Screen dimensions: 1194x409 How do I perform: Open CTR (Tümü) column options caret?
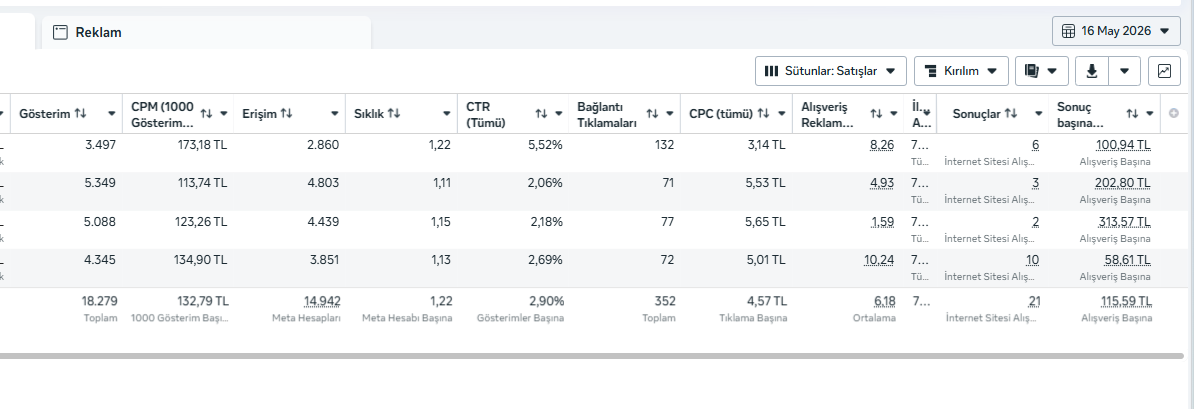click(x=559, y=113)
